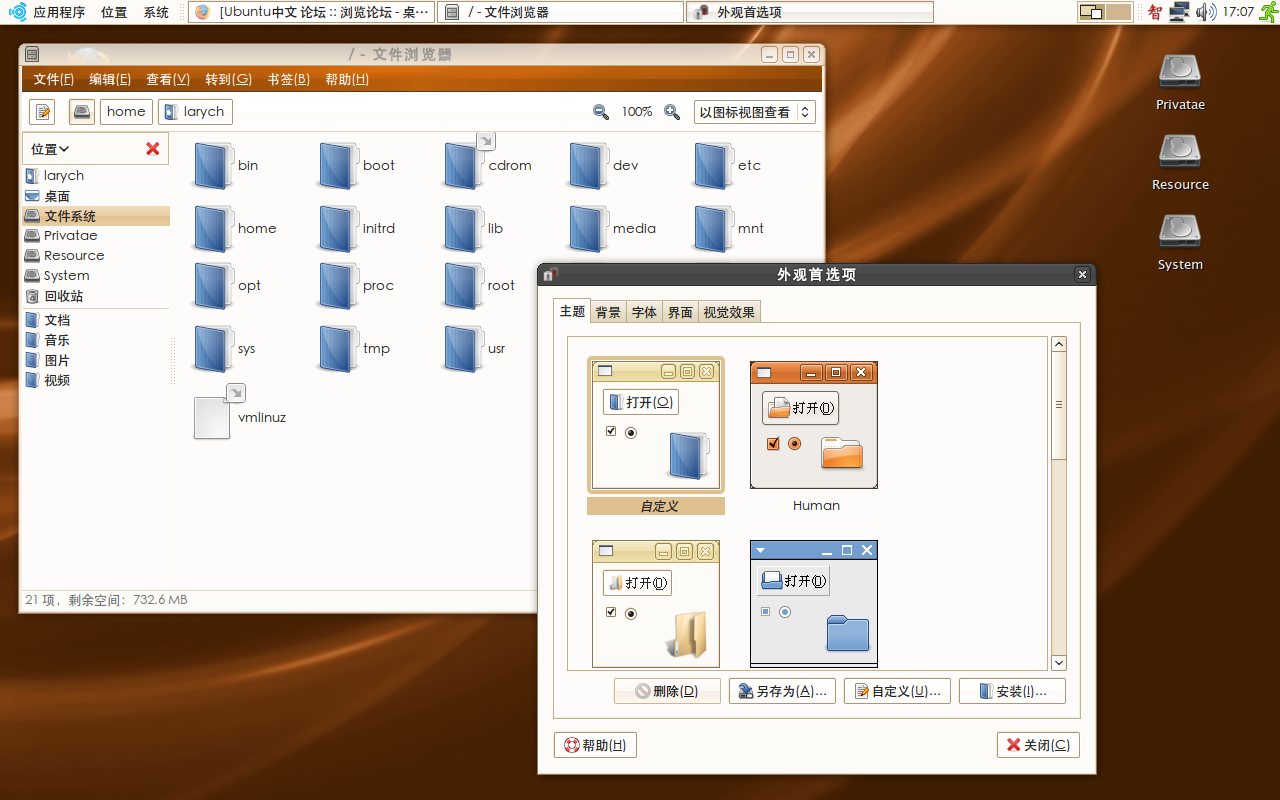Switch to the 背景 tab

[609, 312]
